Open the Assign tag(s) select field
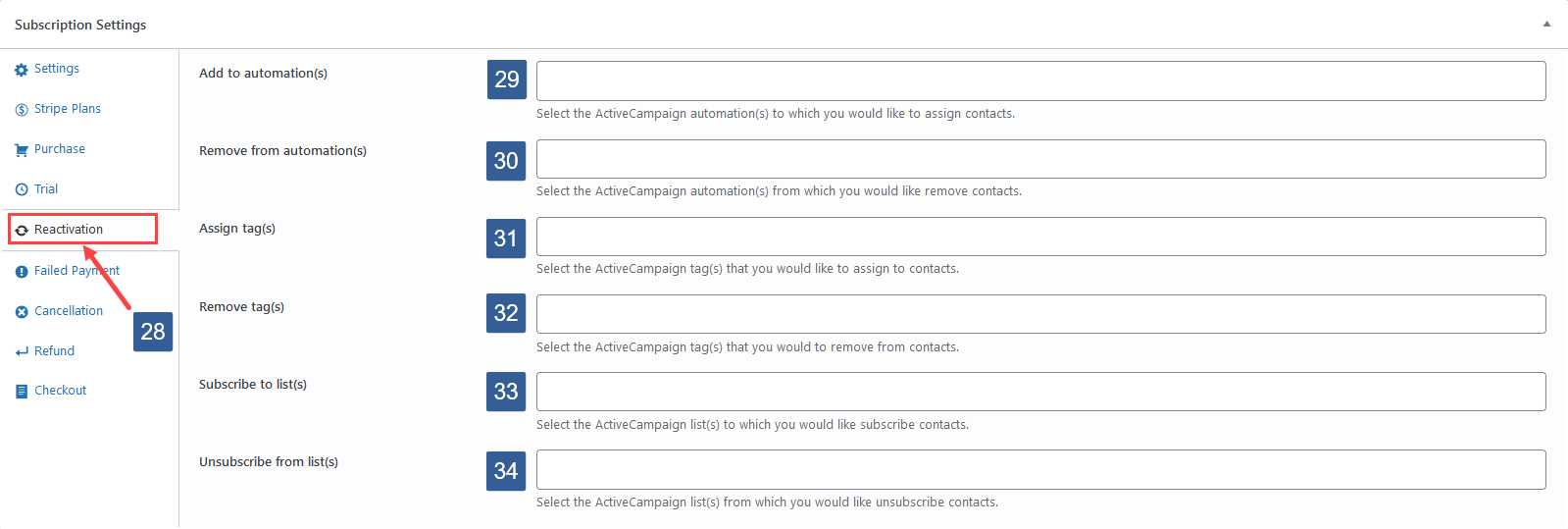1568x529 pixels. tap(1040, 237)
